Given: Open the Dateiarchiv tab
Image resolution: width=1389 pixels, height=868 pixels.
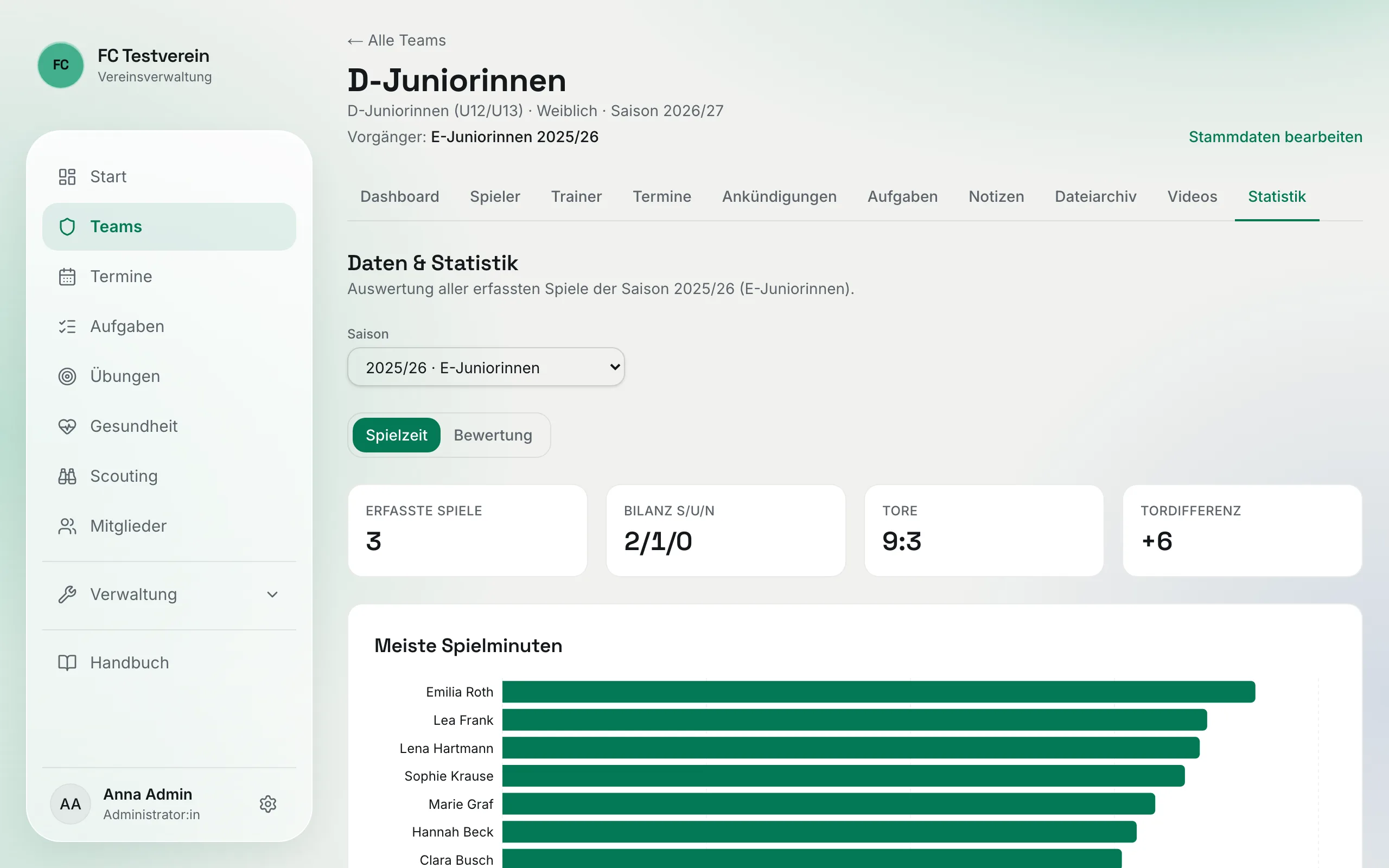Looking at the screenshot, I should coord(1095,197).
